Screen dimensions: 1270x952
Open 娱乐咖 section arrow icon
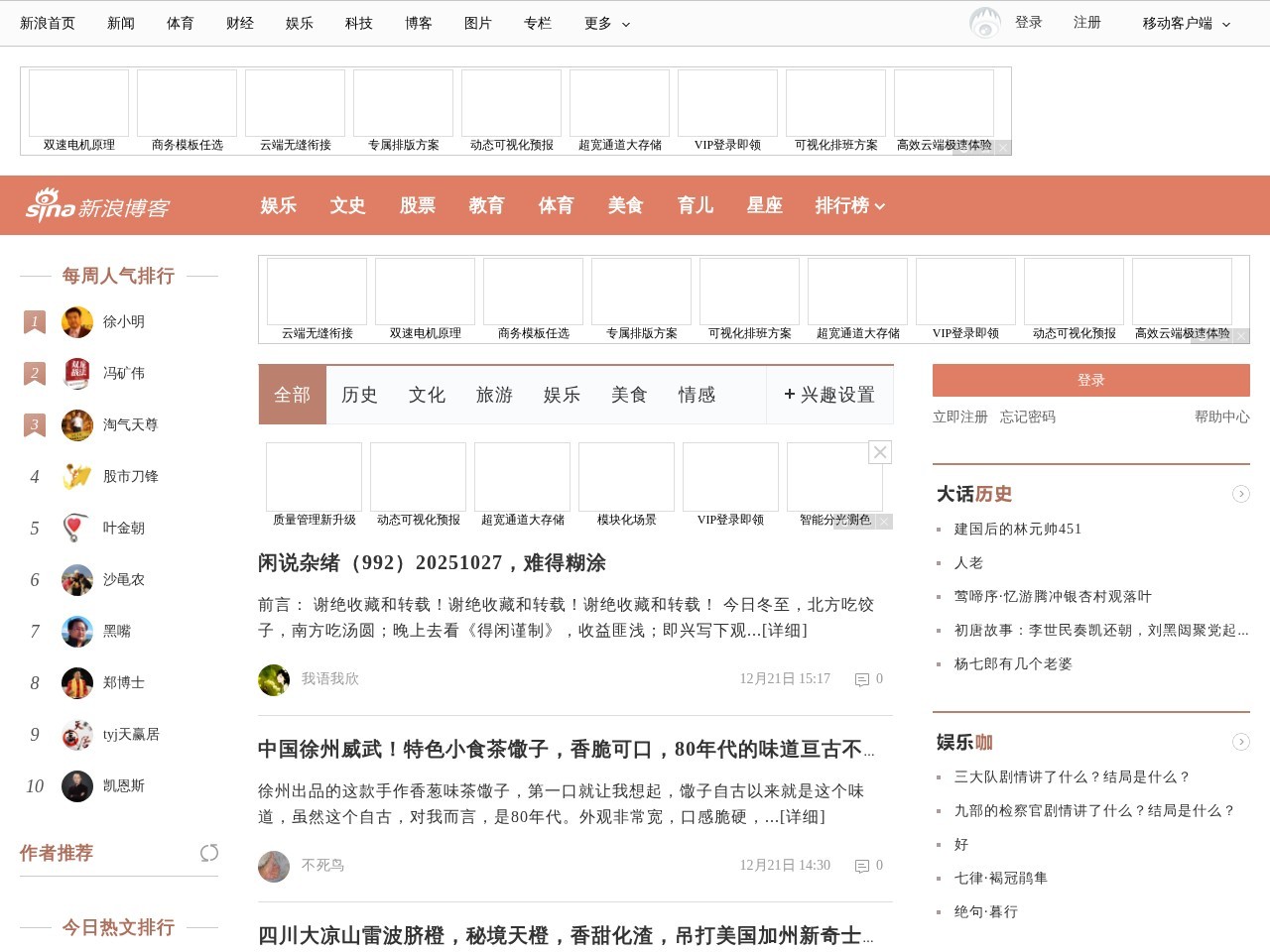tap(1240, 742)
